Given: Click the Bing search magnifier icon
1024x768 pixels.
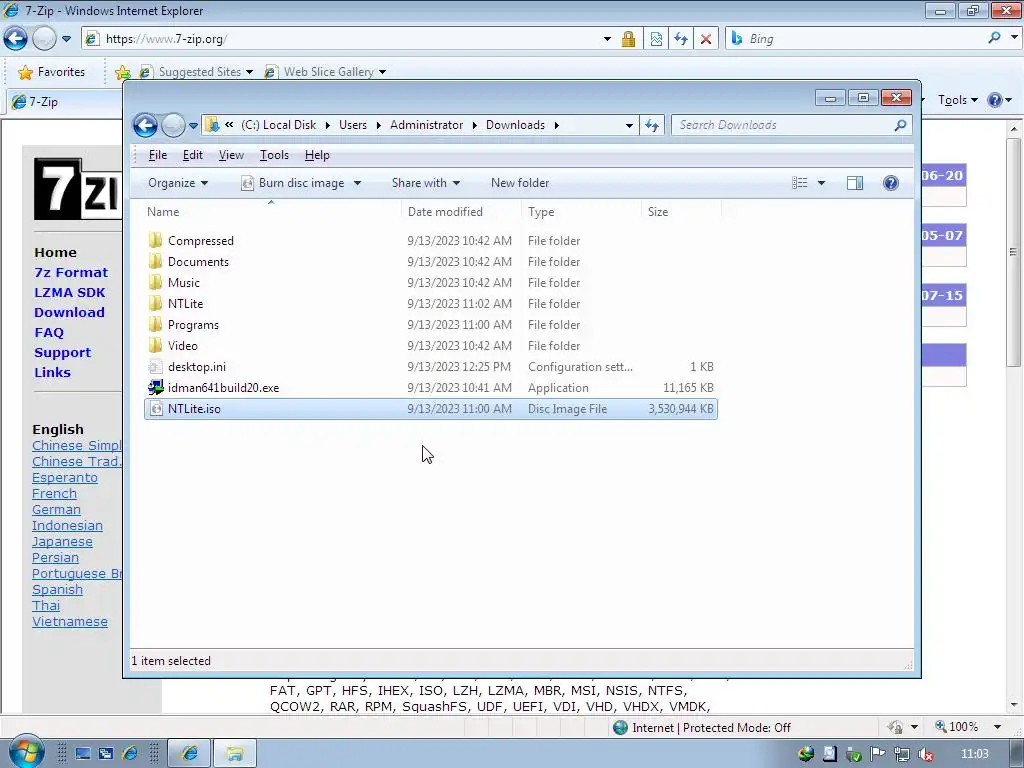Looking at the screenshot, I should [994, 38].
